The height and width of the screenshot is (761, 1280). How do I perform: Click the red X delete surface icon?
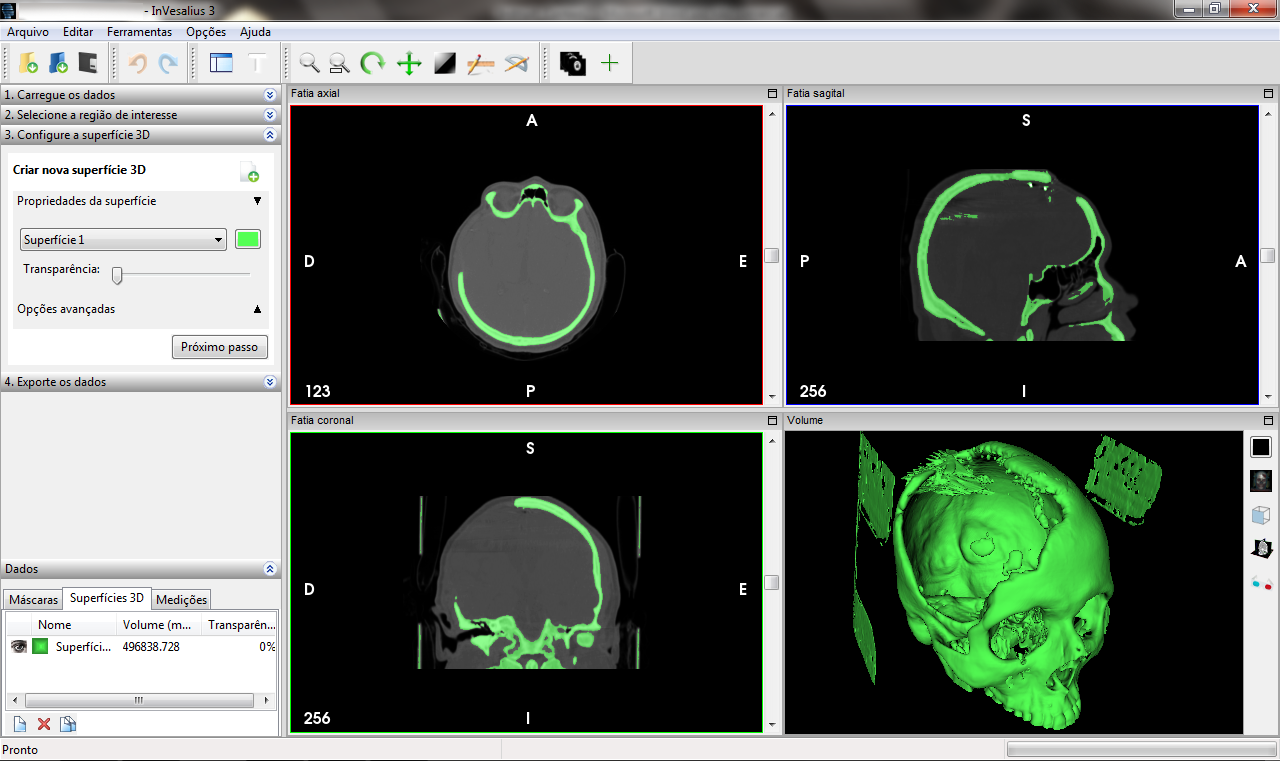click(44, 724)
